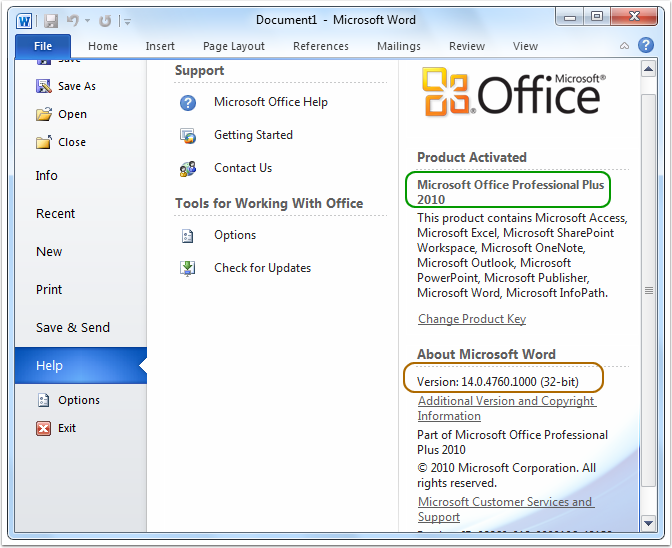Switch to the Home ribbon tab
Image resolution: width=672 pixels, height=548 pixels.
coord(103,46)
